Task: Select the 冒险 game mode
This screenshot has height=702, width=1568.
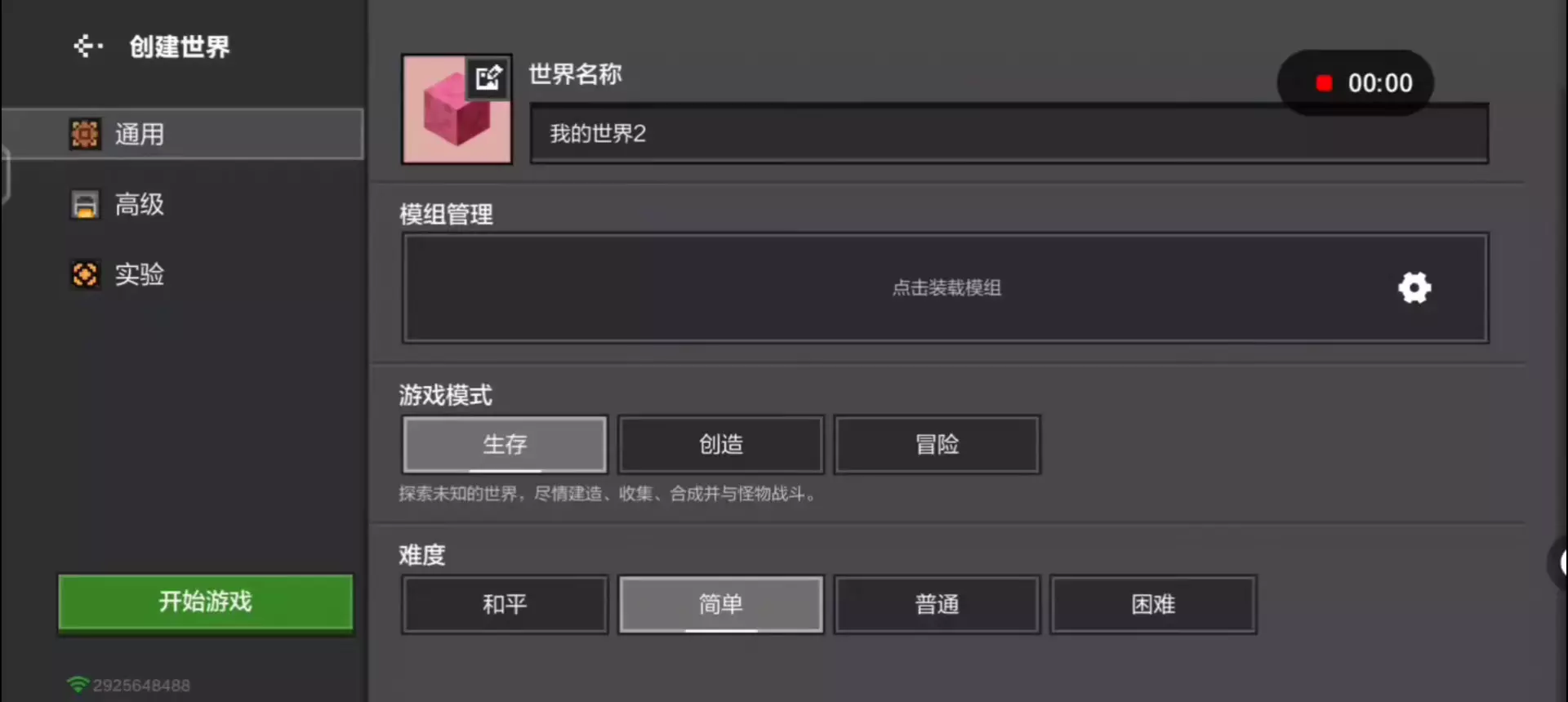Action: (x=937, y=444)
